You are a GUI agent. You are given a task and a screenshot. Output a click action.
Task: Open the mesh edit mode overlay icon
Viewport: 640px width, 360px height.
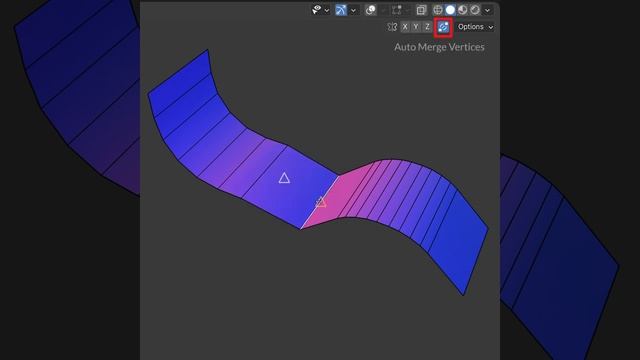[x=396, y=10]
